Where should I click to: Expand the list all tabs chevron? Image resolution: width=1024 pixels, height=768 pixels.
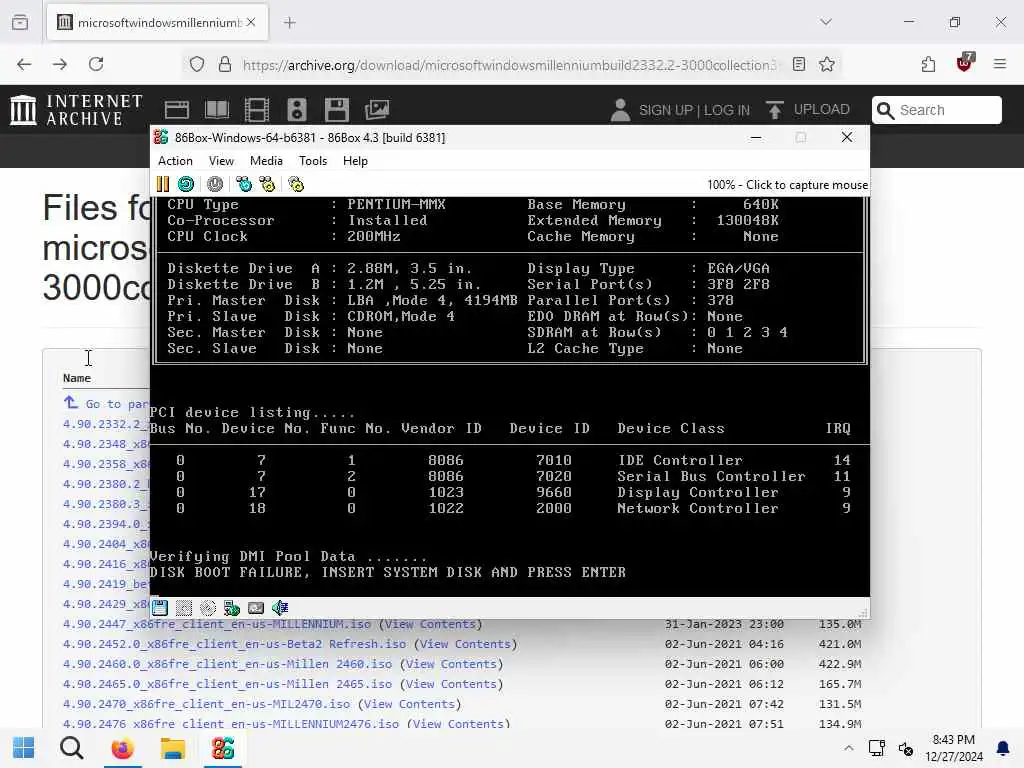point(826,22)
